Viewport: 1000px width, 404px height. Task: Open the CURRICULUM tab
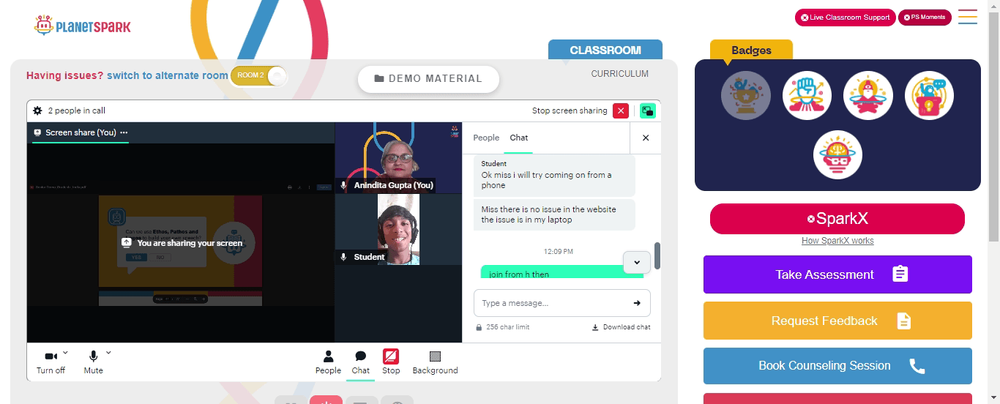[619, 74]
